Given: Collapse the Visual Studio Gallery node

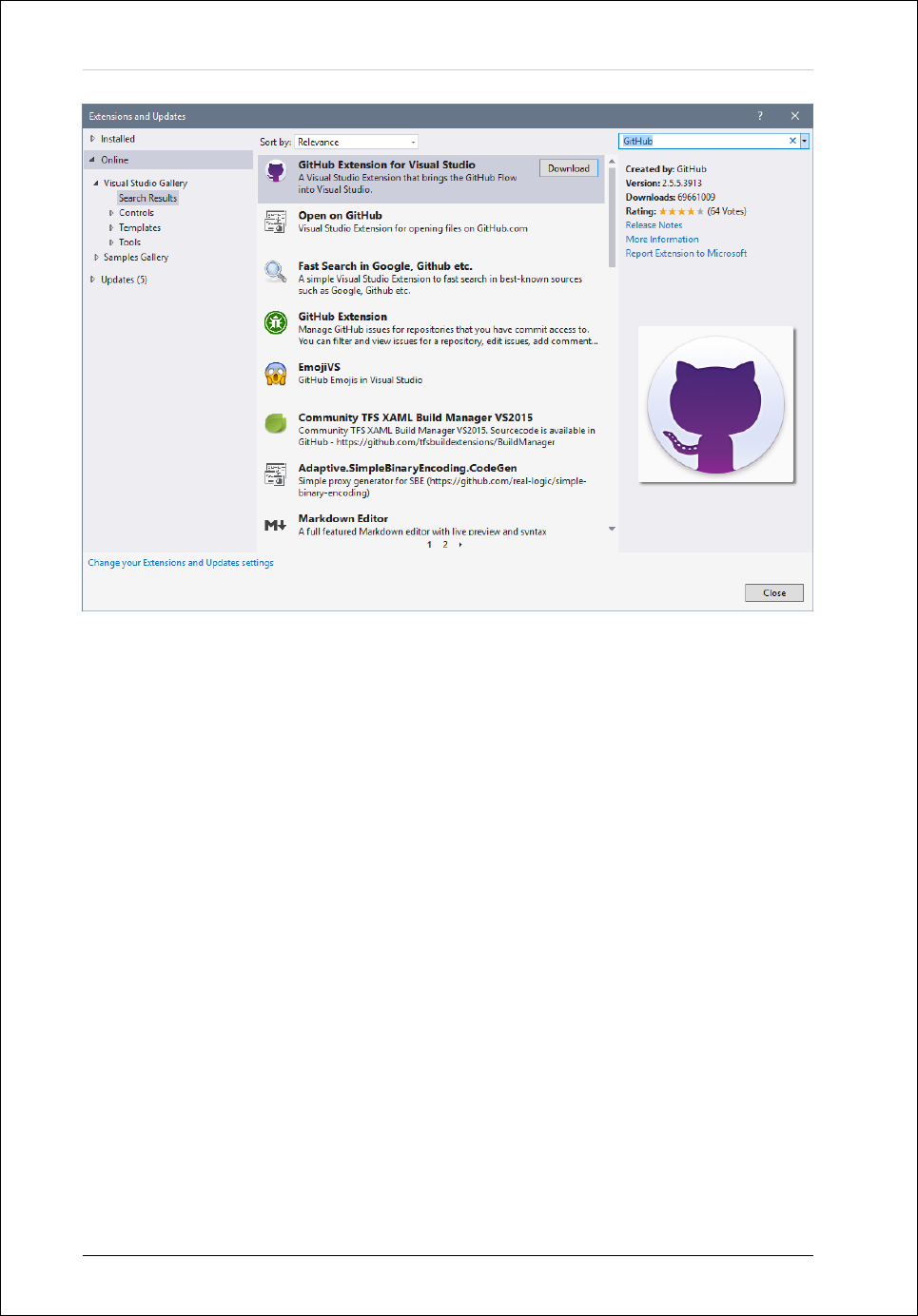Looking at the screenshot, I should [96, 183].
